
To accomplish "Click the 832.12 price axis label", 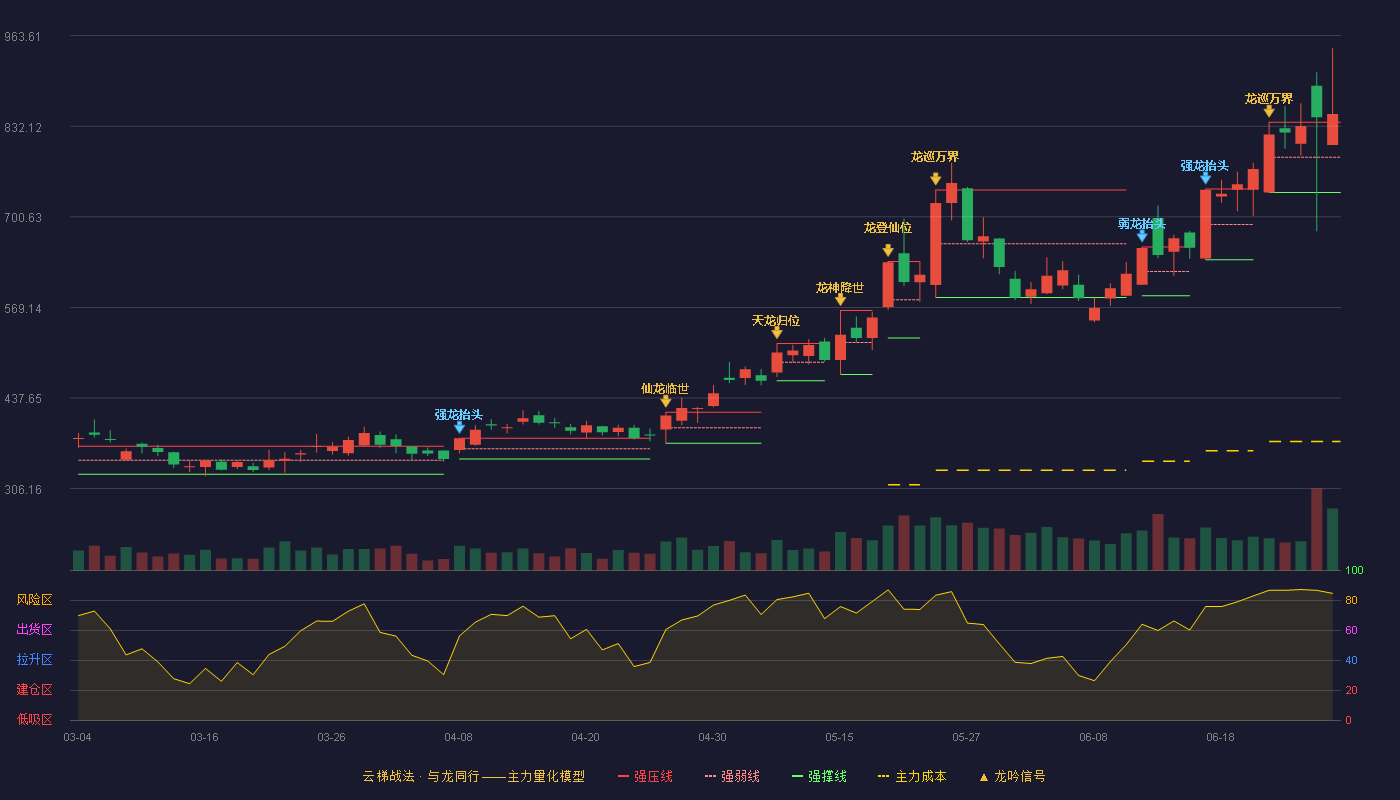I will click(22, 127).
